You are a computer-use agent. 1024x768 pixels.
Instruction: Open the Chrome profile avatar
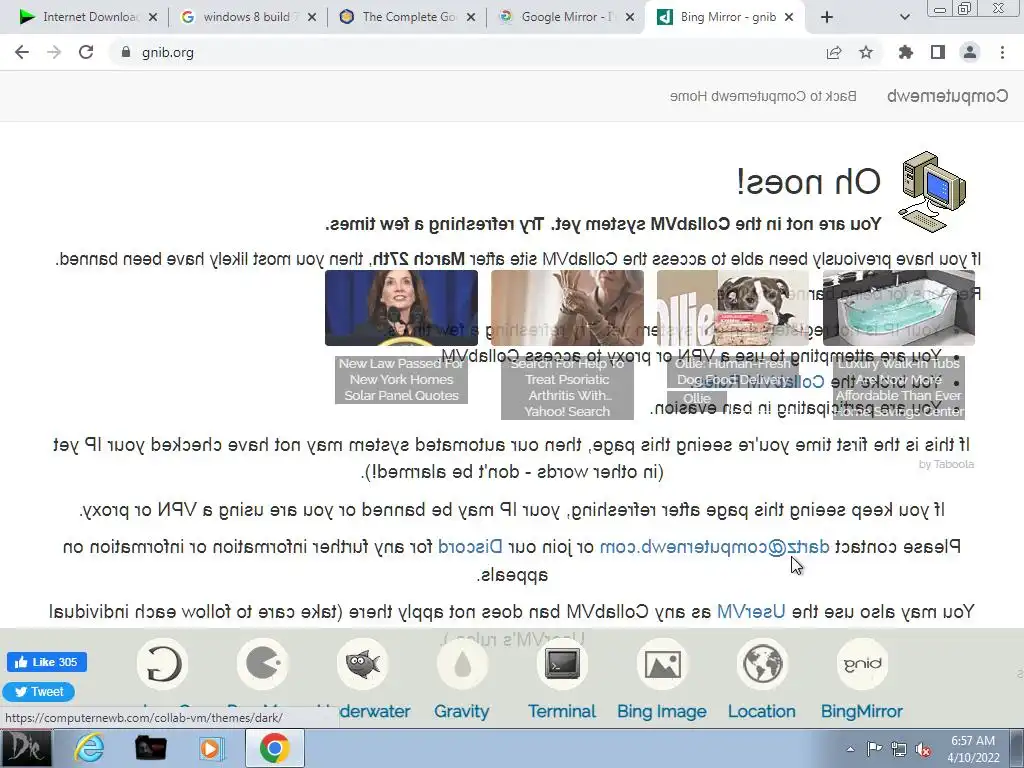(x=970, y=52)
